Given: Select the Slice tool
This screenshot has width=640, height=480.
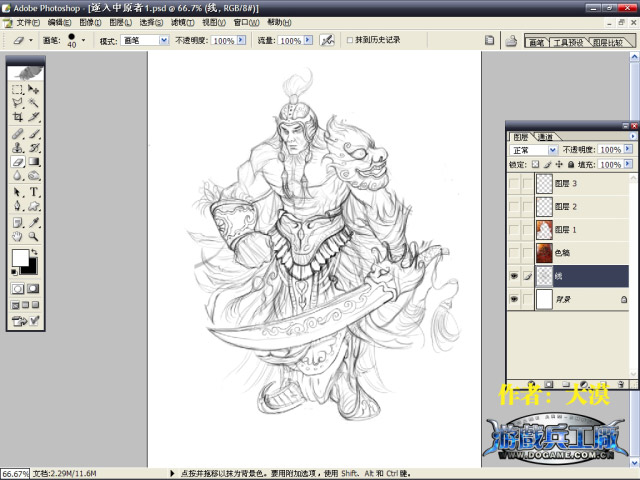Looking at the screenshot, I should tap(34, 117).
